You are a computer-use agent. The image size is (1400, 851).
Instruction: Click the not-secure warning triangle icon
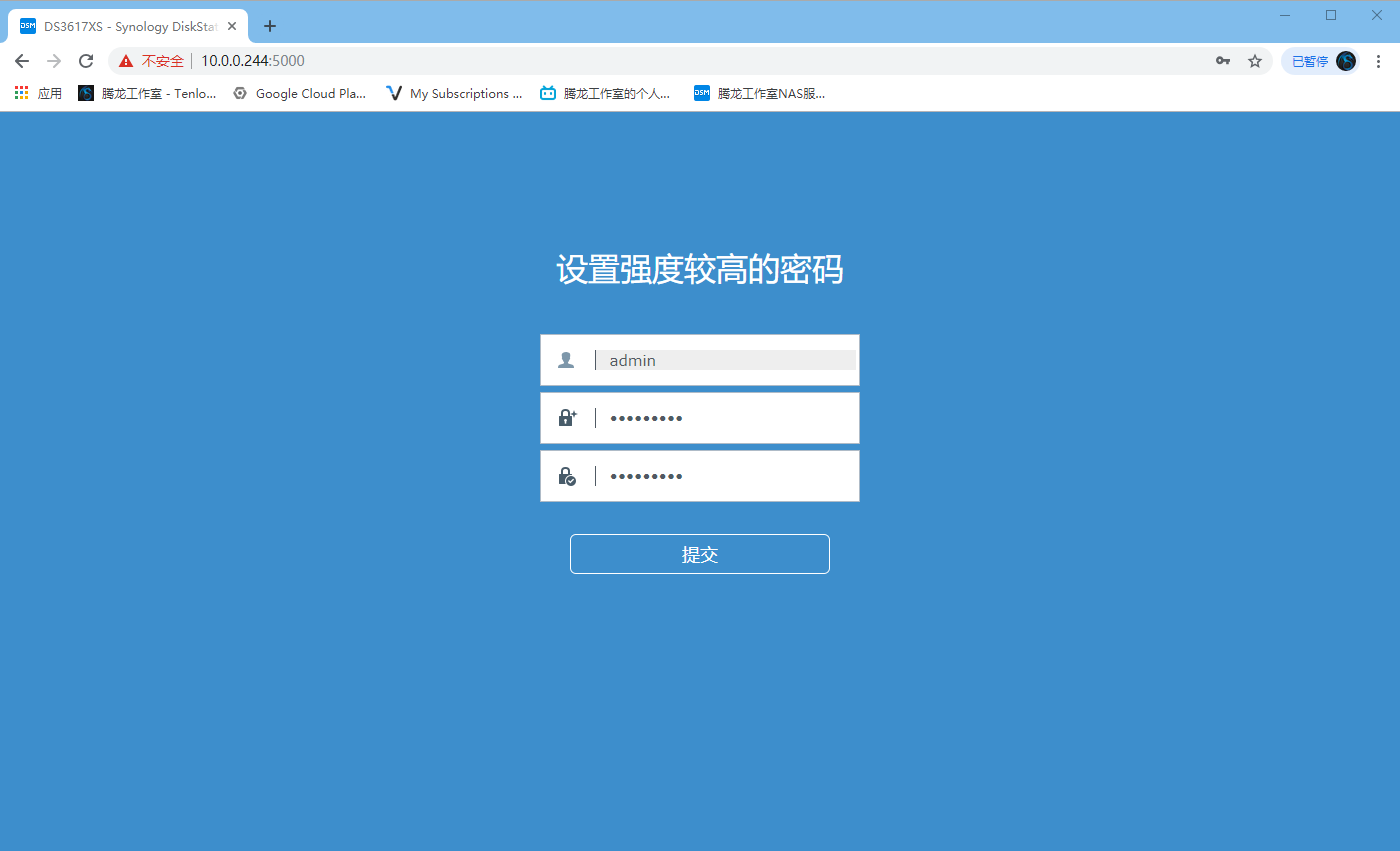pos(126,61)
